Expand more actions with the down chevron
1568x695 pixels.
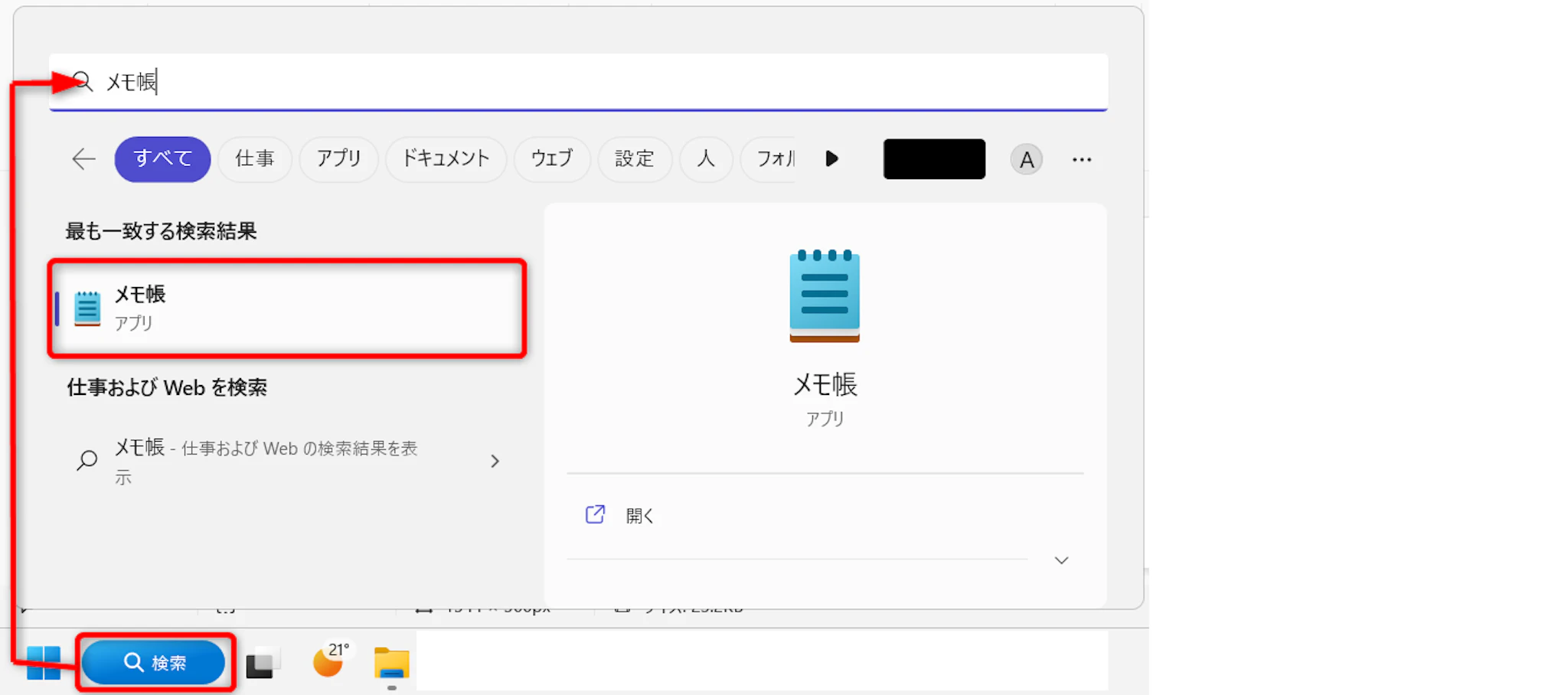1061,560
